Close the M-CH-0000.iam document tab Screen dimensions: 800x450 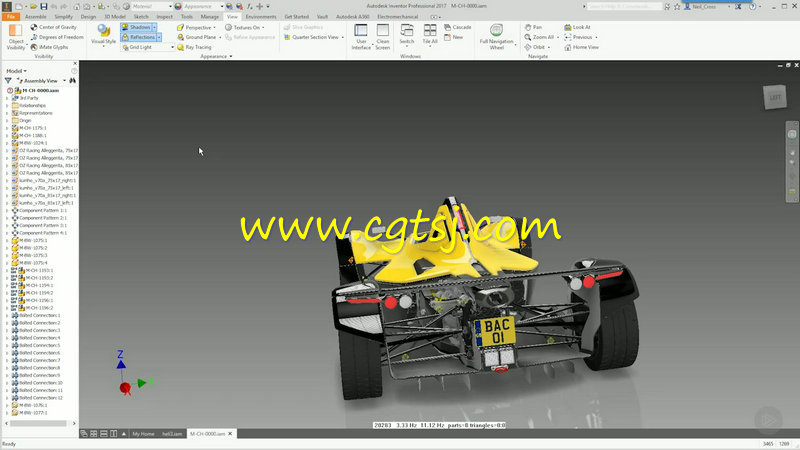pos(230,434)
